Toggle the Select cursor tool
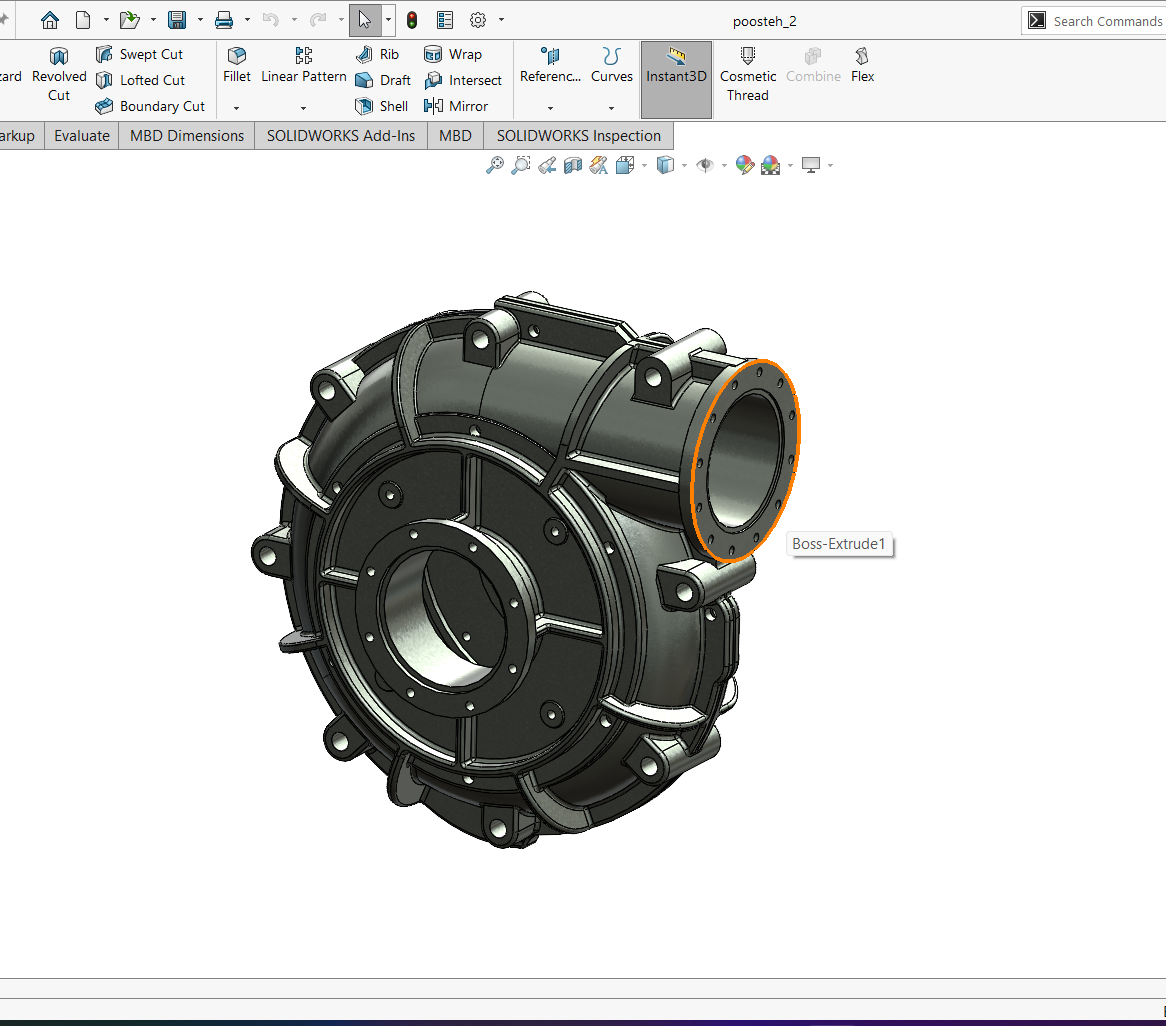1166x1026 pixels. pos(365,20)
